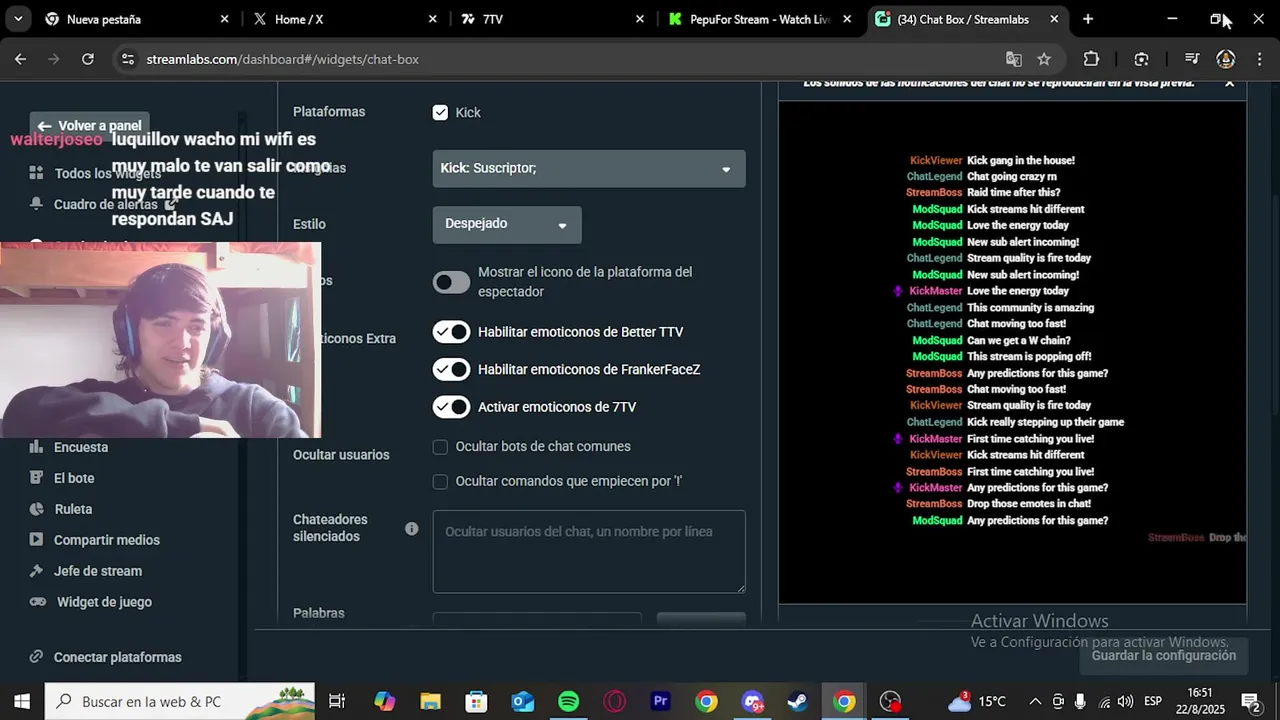
Task: Open the browser extensions puzzle icon
Action: click(x=1091, y=59)
